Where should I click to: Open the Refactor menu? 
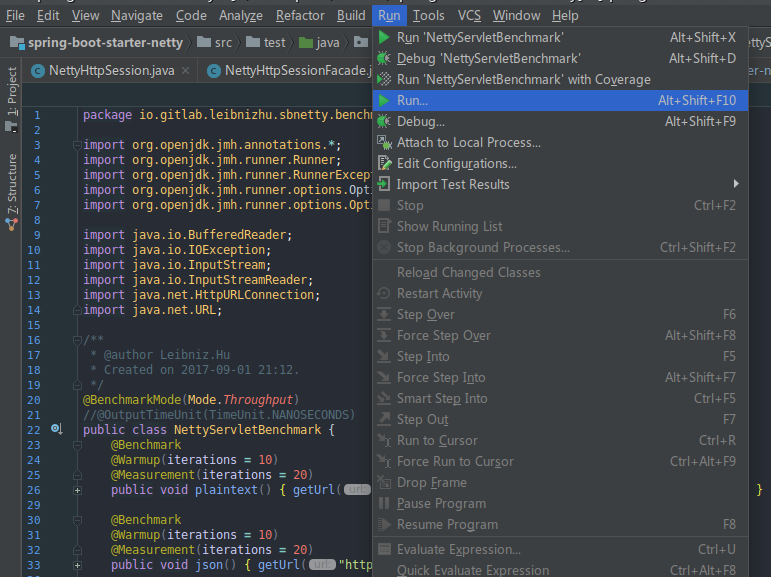click(300, 15)
